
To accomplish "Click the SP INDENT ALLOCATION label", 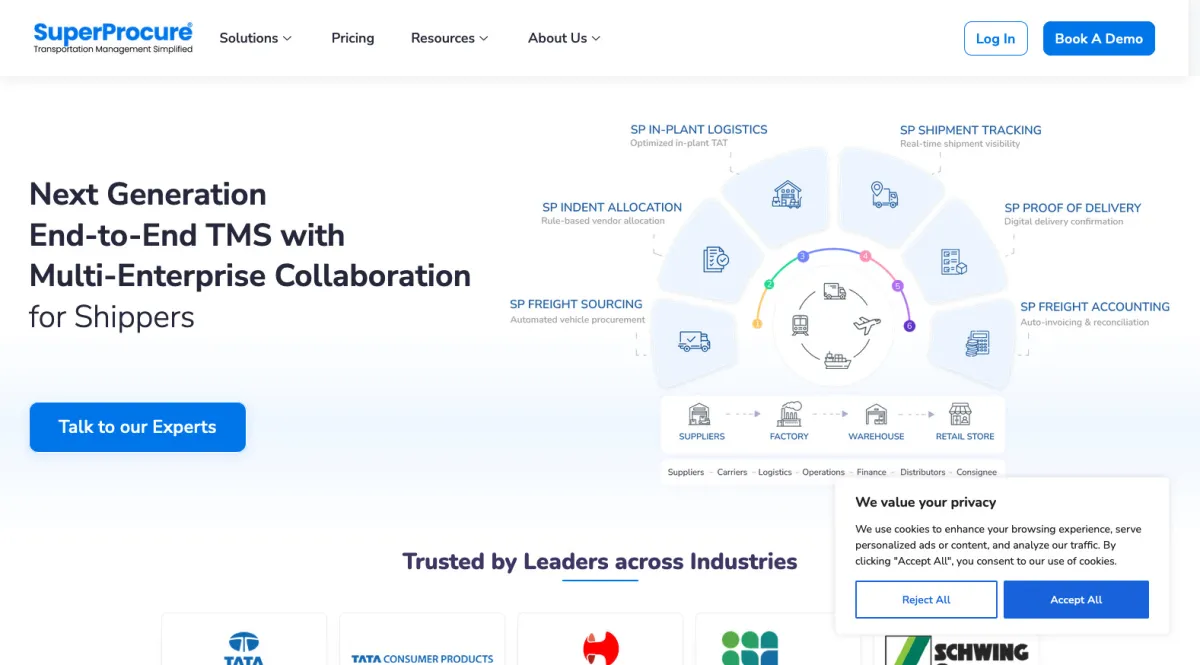I will pos(612,207).
